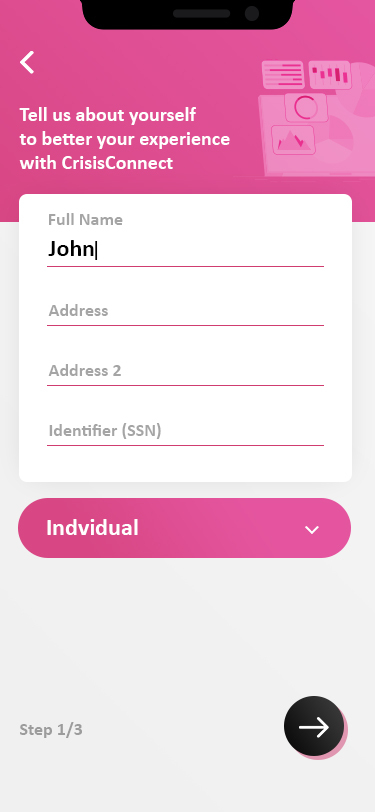Click the list card in header illustration
This screenshot has height=812, width=375.
click(x=283, y=75)
